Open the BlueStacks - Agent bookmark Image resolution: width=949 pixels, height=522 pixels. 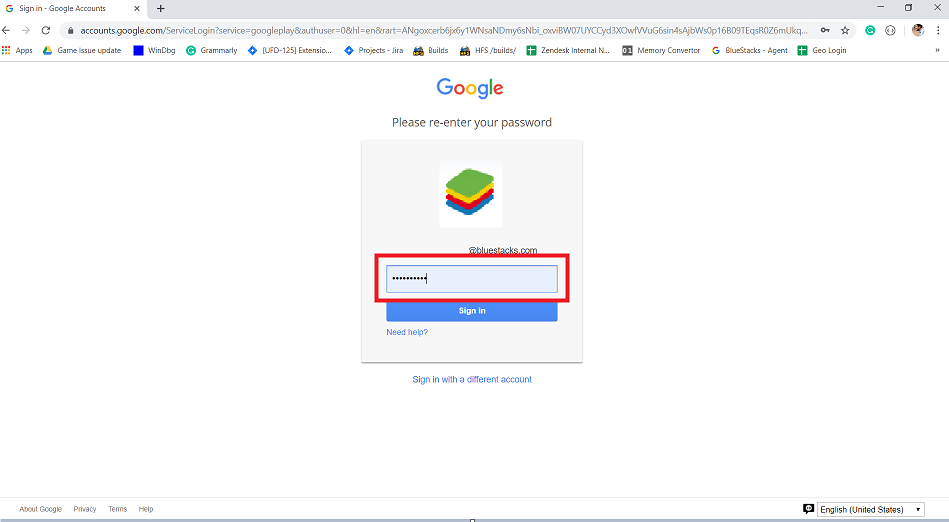(x=750, y=50)
